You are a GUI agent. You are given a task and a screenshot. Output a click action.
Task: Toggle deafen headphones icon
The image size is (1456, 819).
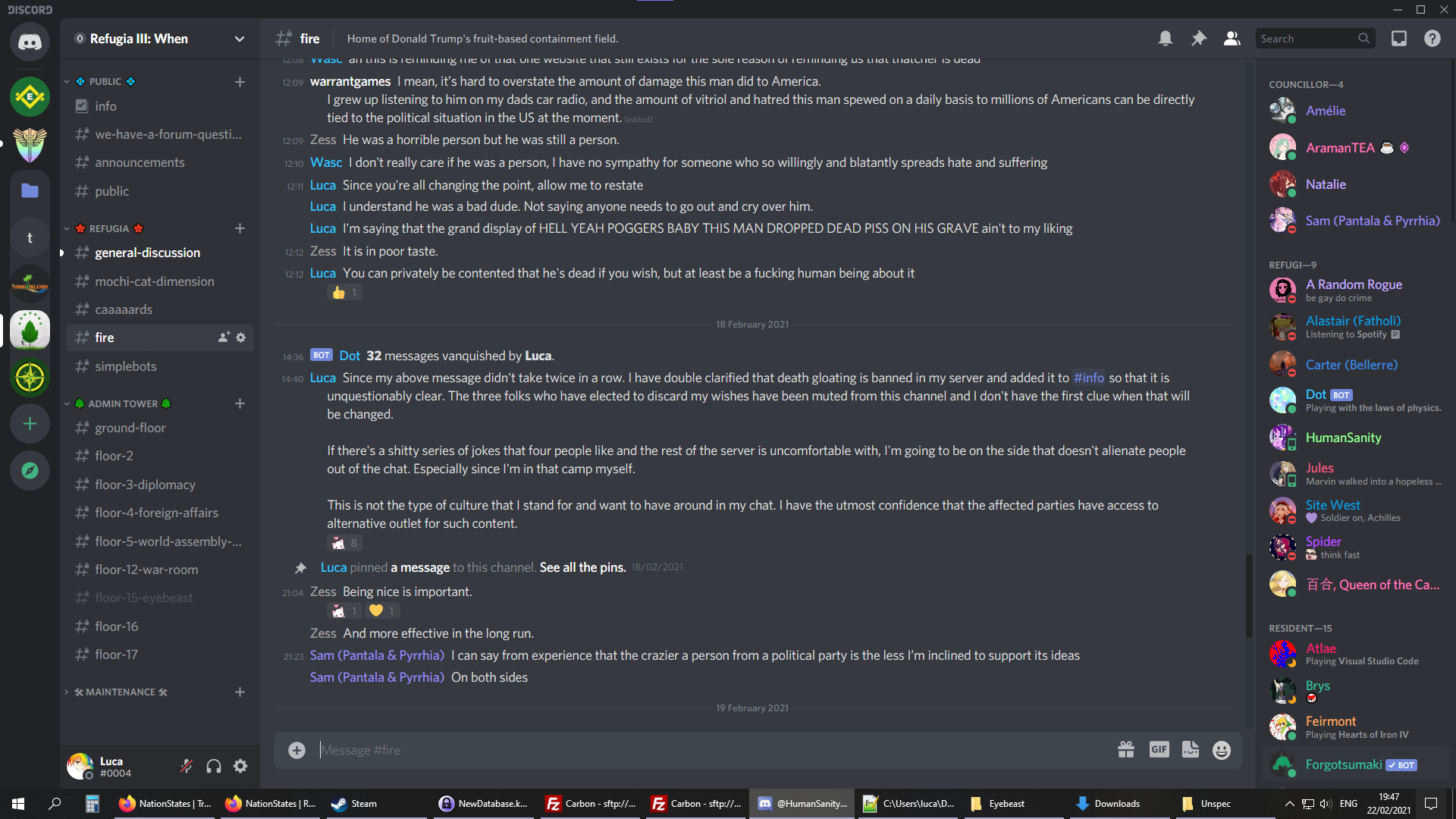214,767
